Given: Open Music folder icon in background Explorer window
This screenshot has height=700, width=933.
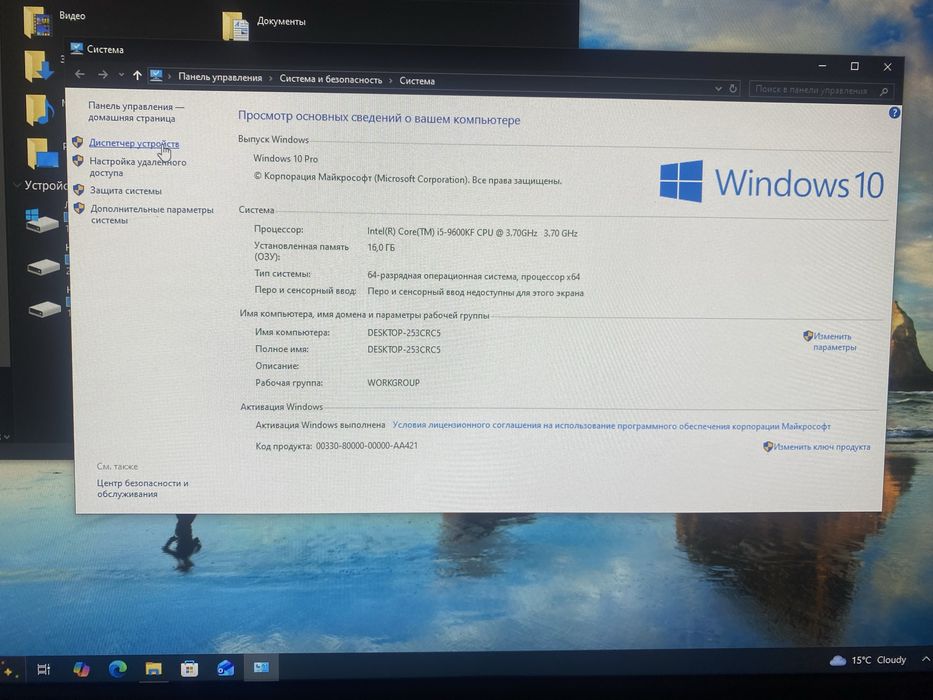Looking at the screenshot, I should (x=40, y=110).
